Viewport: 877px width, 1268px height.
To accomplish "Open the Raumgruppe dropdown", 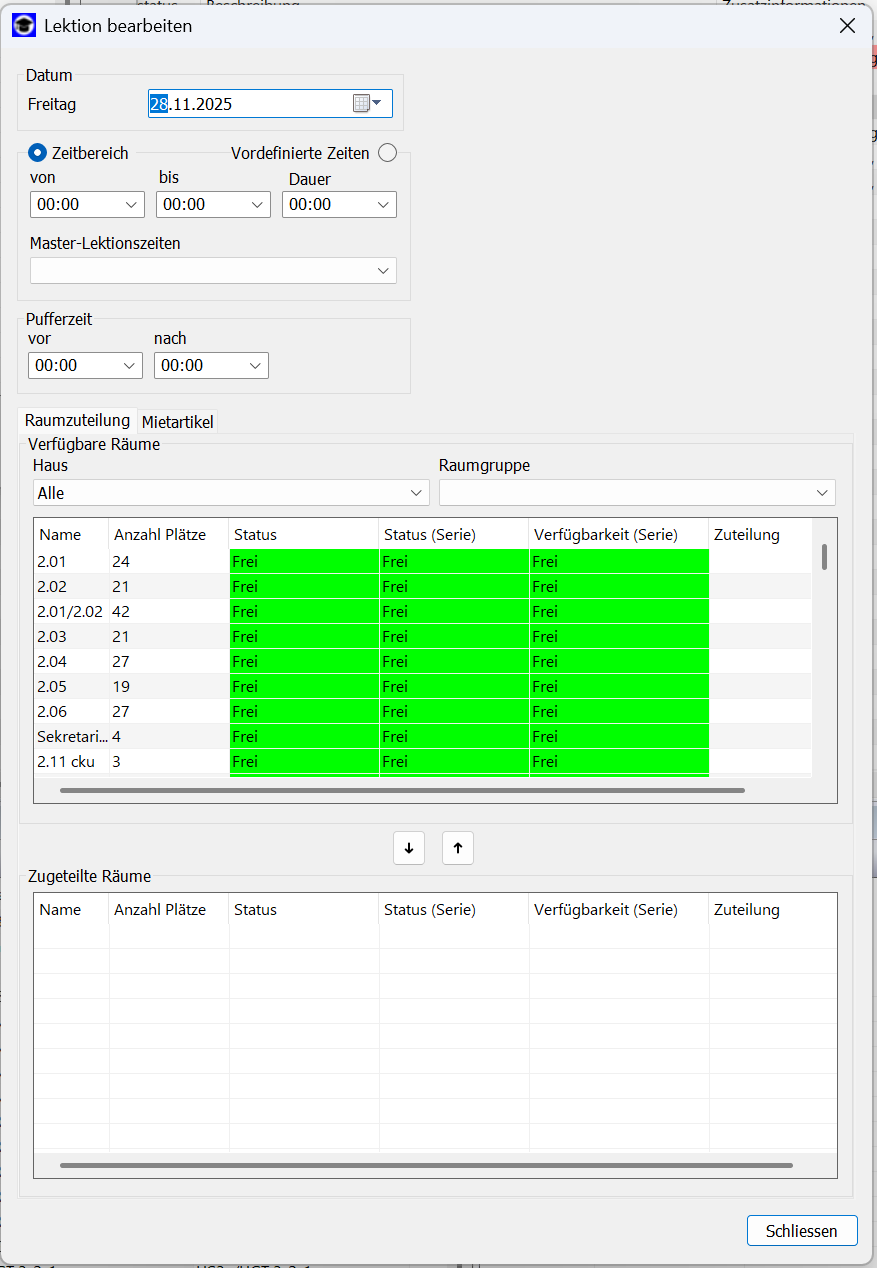I will click(x=637, y=493).
